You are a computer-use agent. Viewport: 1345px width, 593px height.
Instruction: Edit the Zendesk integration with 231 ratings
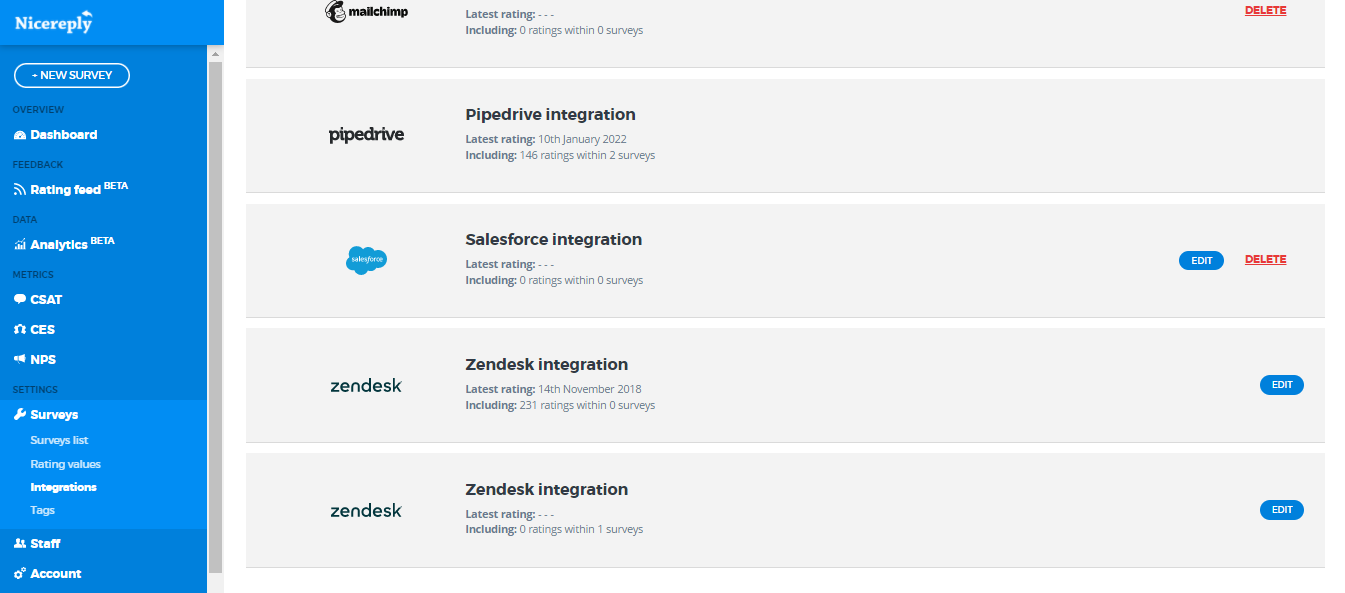(x=1281, y=385)
